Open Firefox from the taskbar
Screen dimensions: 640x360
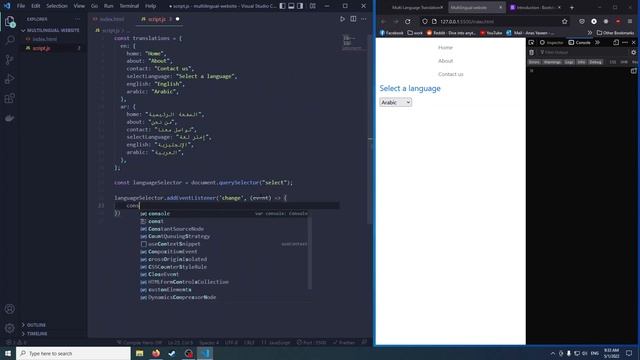click(156, 353)
